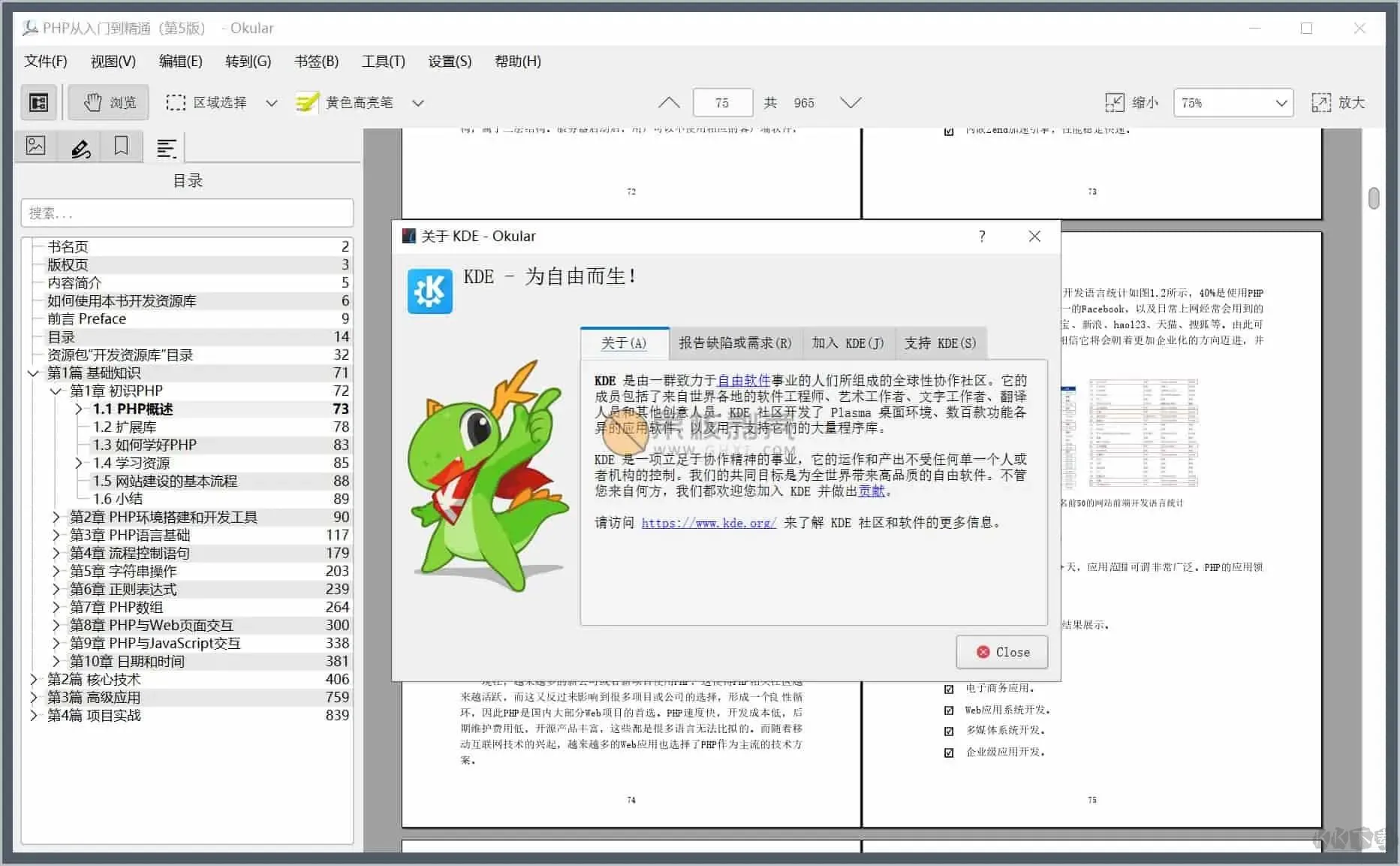Open the bookmarks sidebar panel
Screen dimensions: 1400x866
pyautogui.click(x=121, y=146)
